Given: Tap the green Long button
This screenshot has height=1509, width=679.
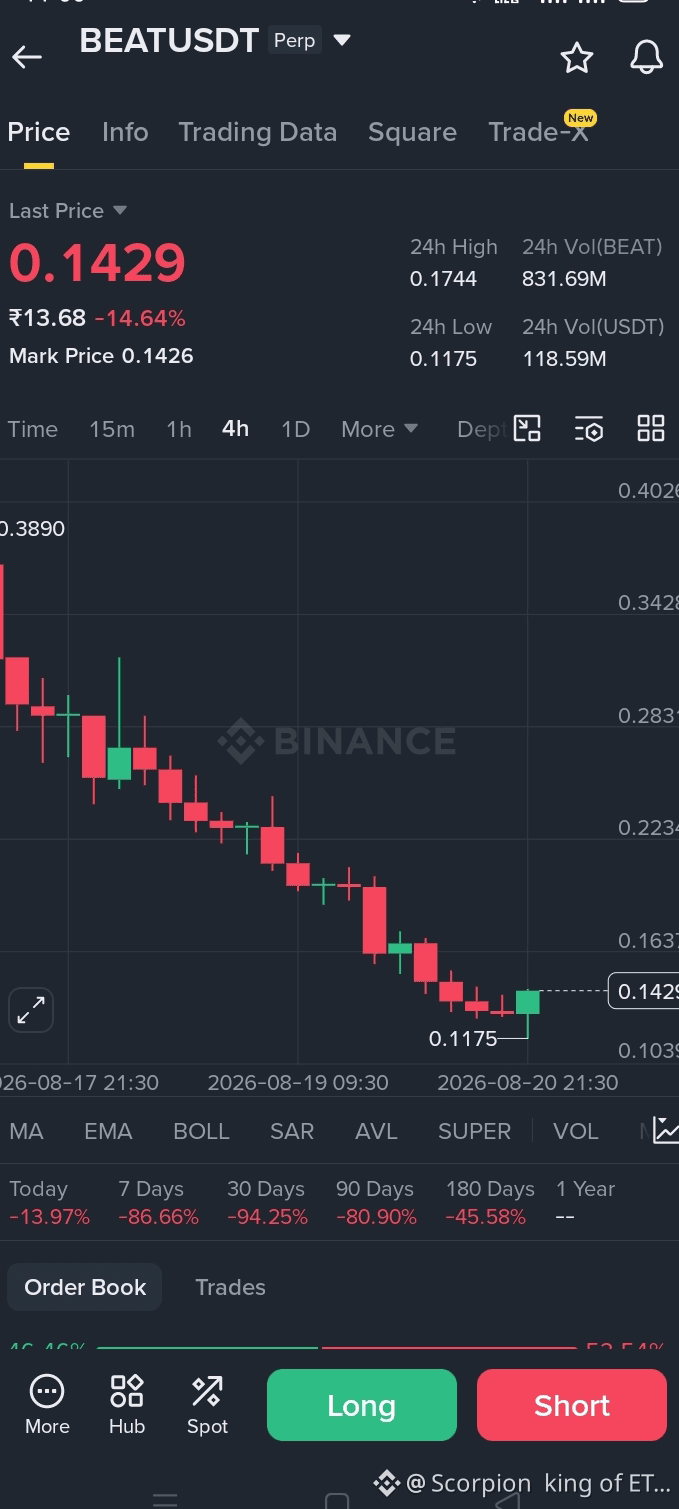Looking at the screenshot, I should click(x=362, y=1405).
